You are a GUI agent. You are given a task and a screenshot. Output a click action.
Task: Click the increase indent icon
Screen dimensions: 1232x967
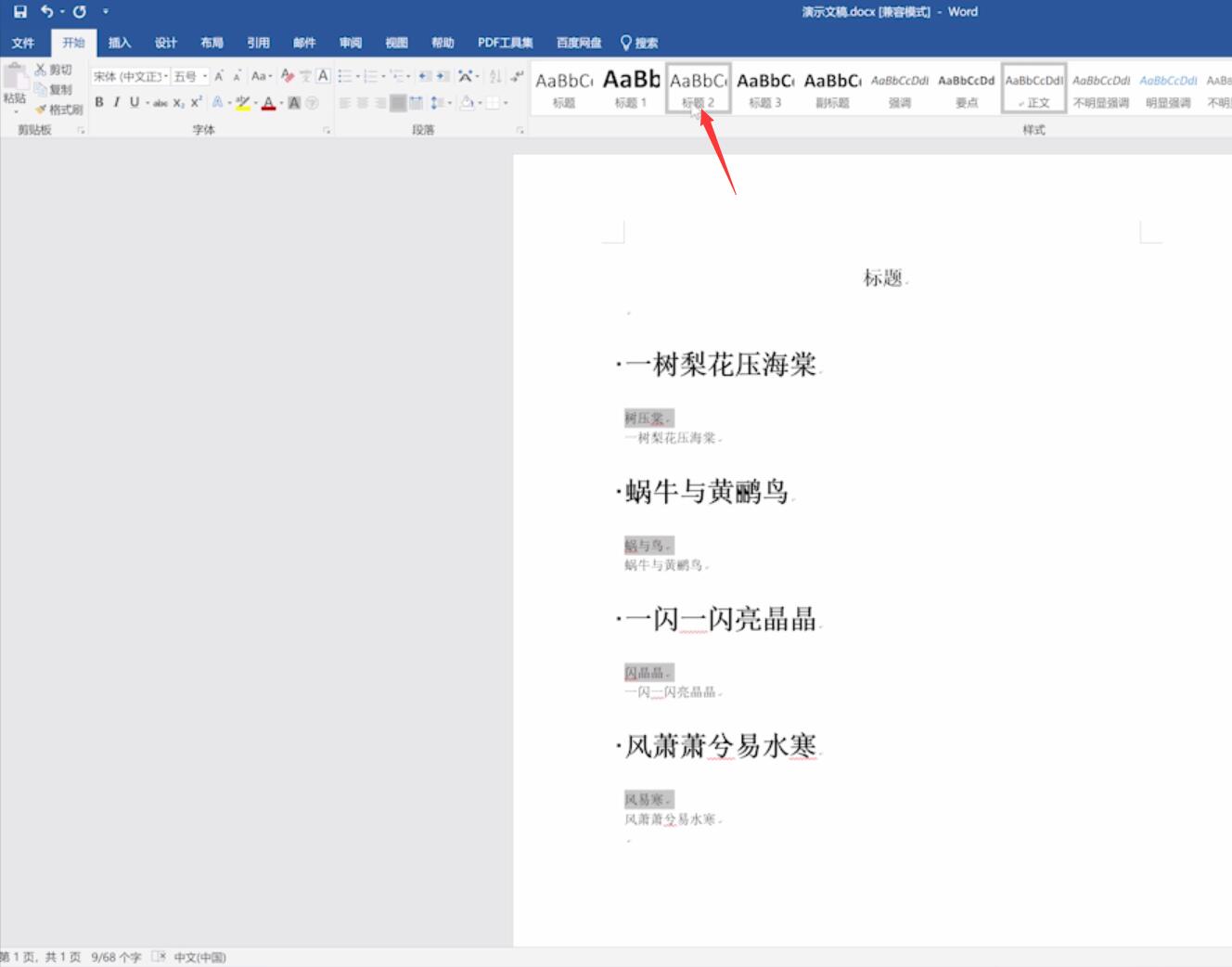coord(443,76)
